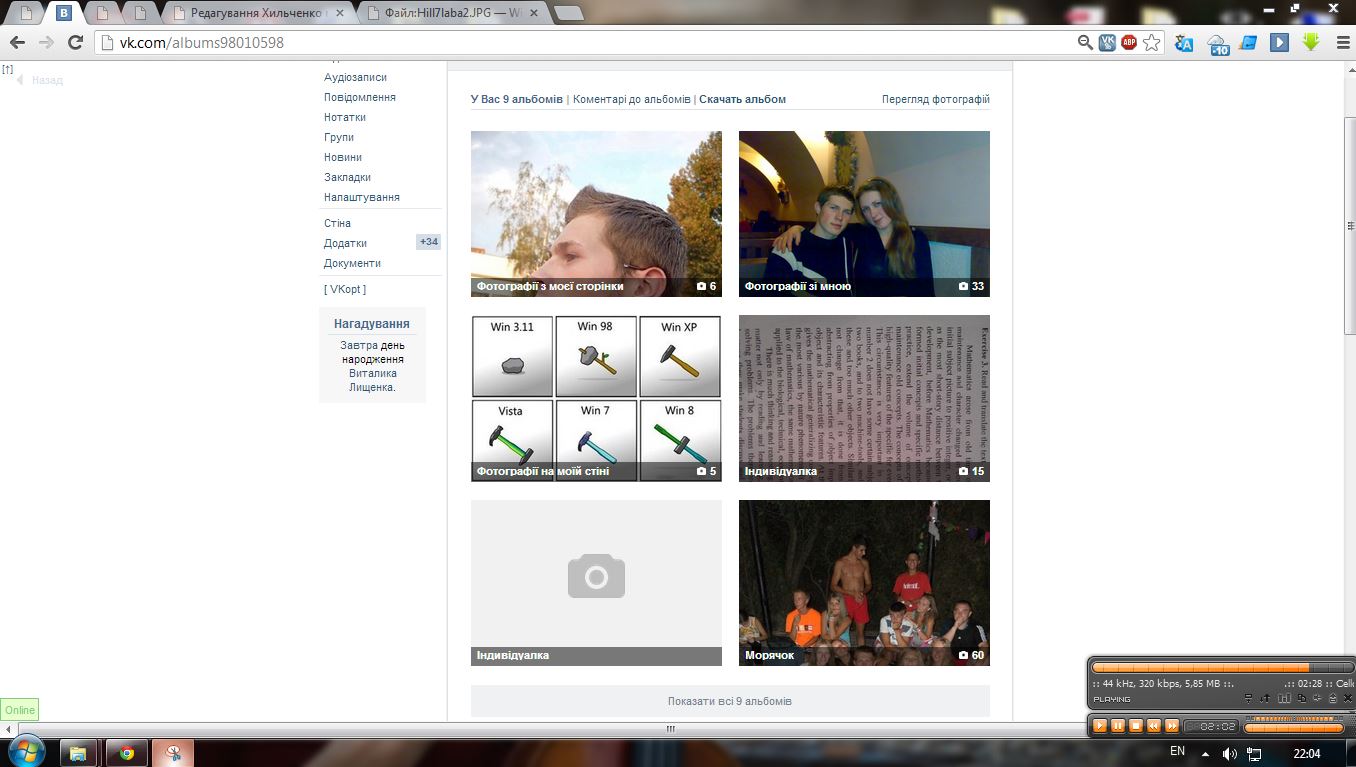Open album Фотографії з моєї сторінки
Image resolution: width=1356 pixels, height=767 pixels.
pyautogui.click(x=596, y=214)
